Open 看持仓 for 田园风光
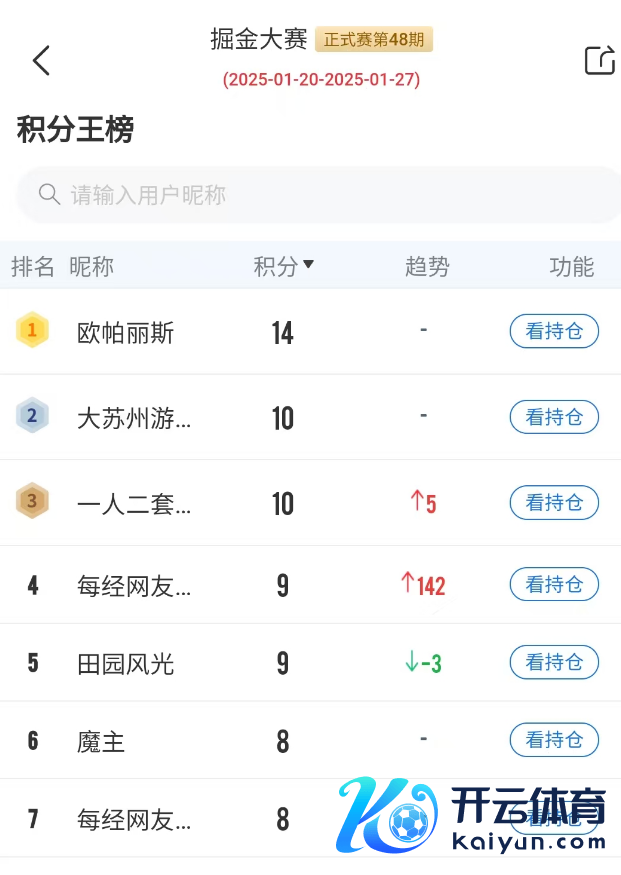Screen dimensions: 621x875 (554, 662)
